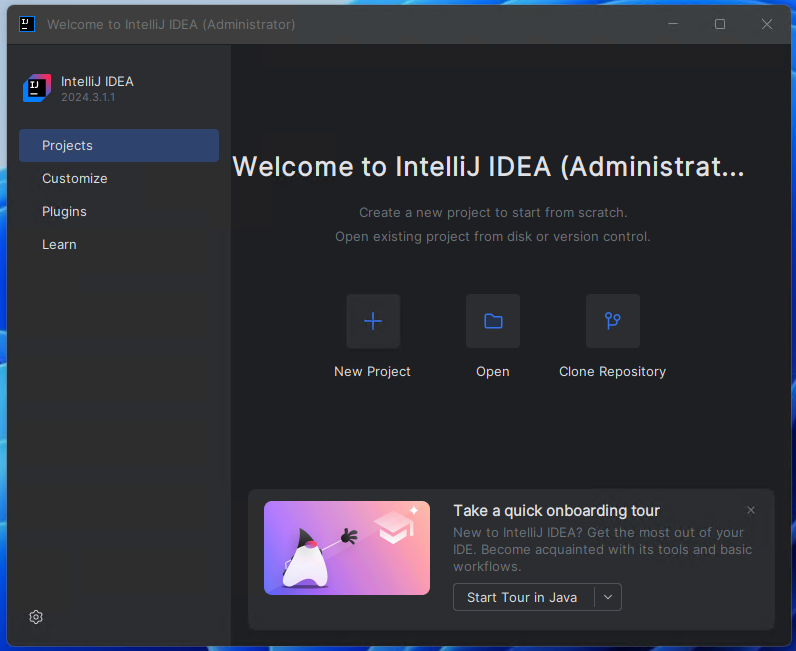Expand the Start Tour language dropdown arrow

608,597
